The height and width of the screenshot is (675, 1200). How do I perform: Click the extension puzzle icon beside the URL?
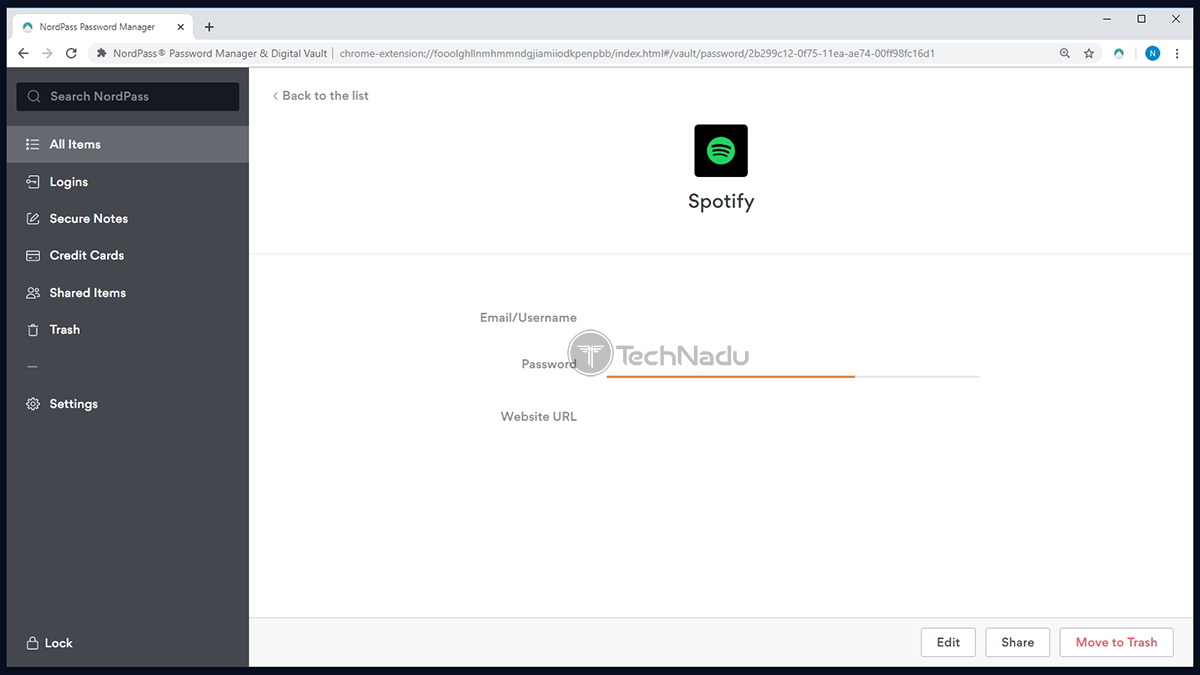101,54
